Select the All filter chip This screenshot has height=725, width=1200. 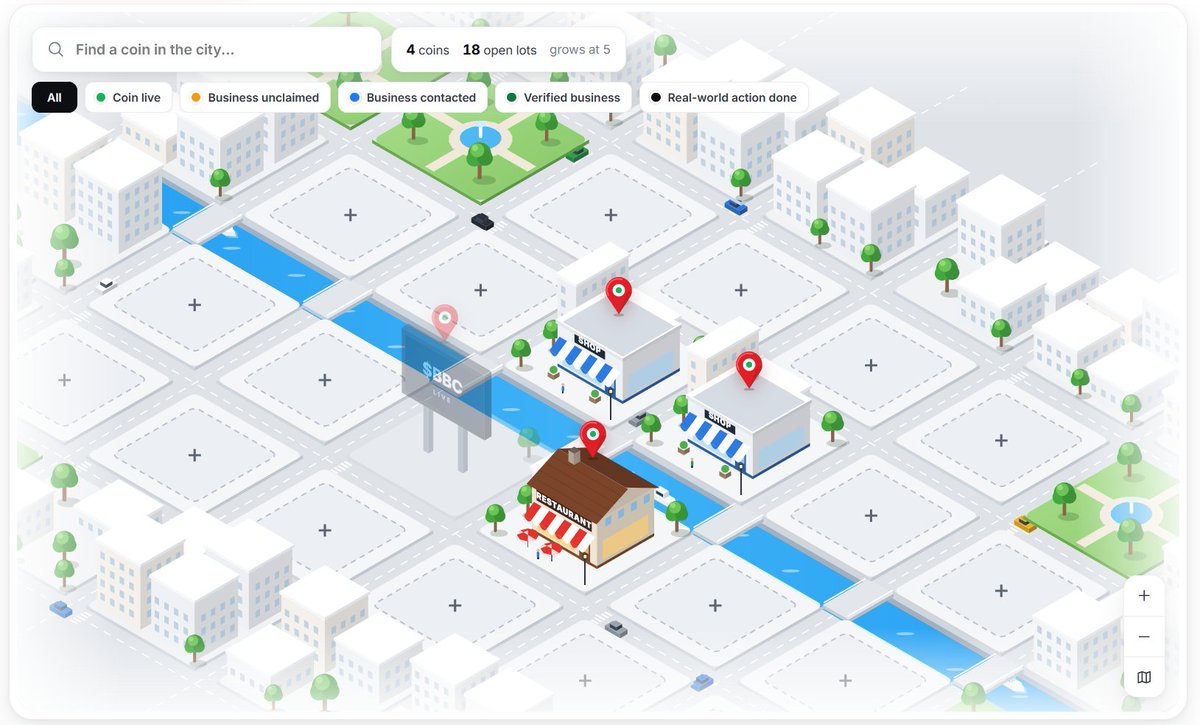tap(54, 97)
